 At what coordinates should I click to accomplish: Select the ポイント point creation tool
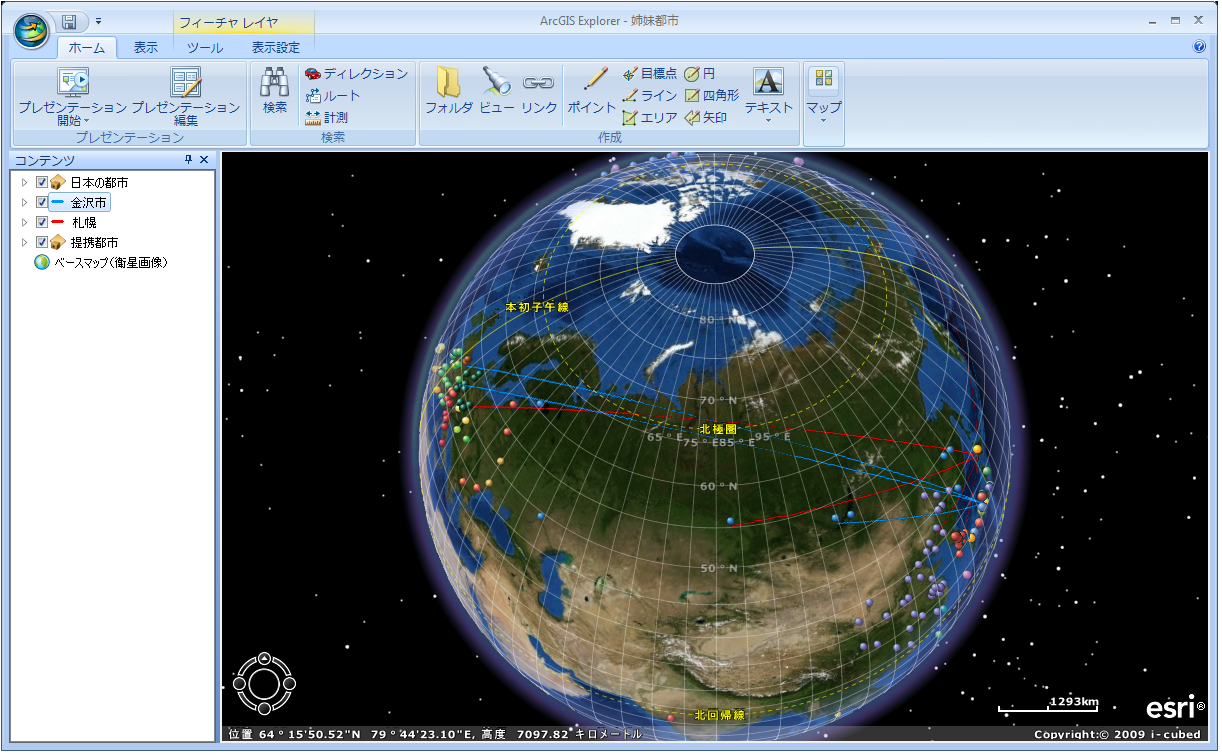(592, 91)
